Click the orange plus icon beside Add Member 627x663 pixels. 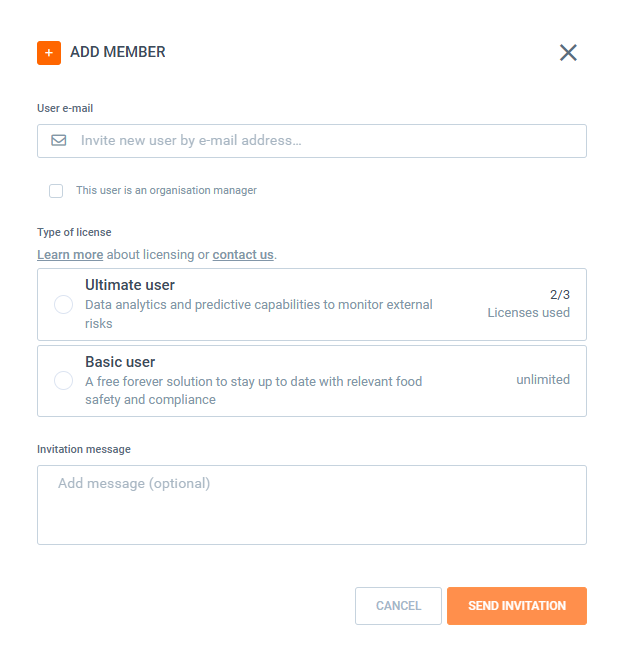pos(49,53)
